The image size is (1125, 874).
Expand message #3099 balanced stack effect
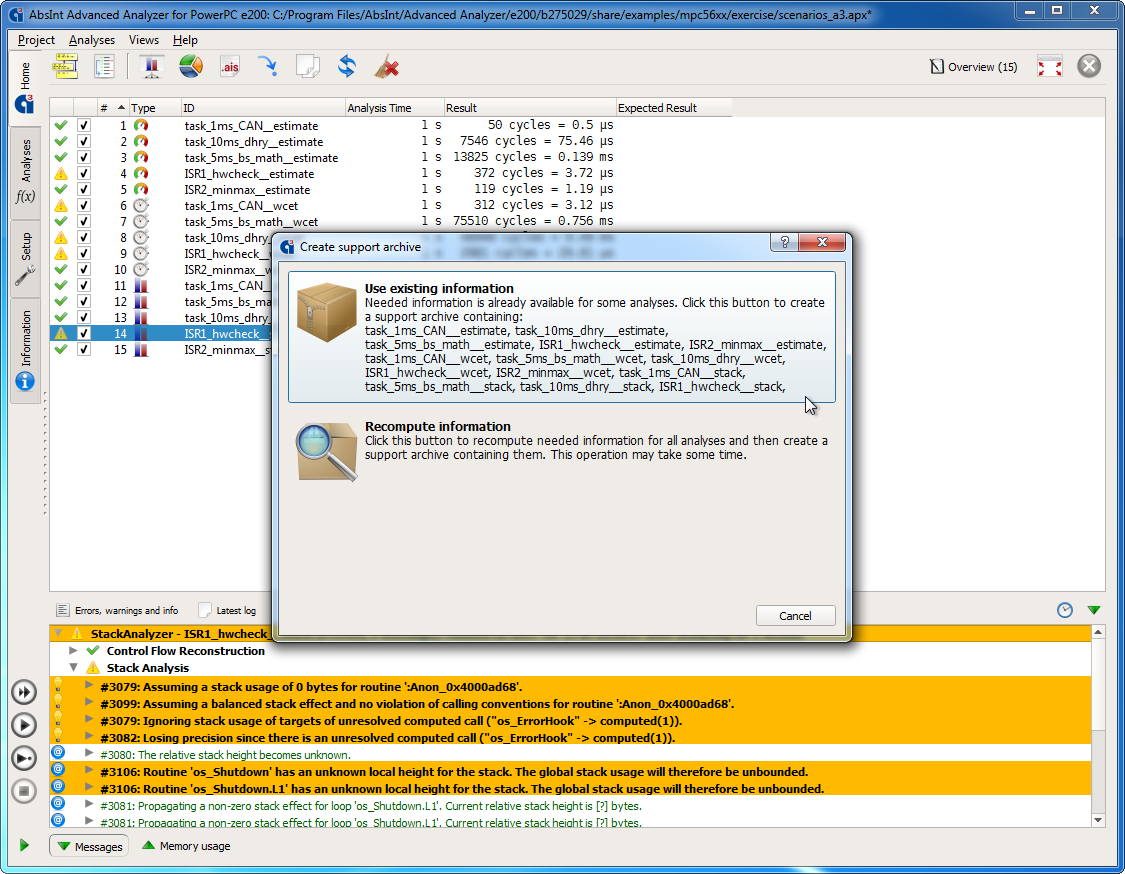pyautogui.click(x=88, y=703)
